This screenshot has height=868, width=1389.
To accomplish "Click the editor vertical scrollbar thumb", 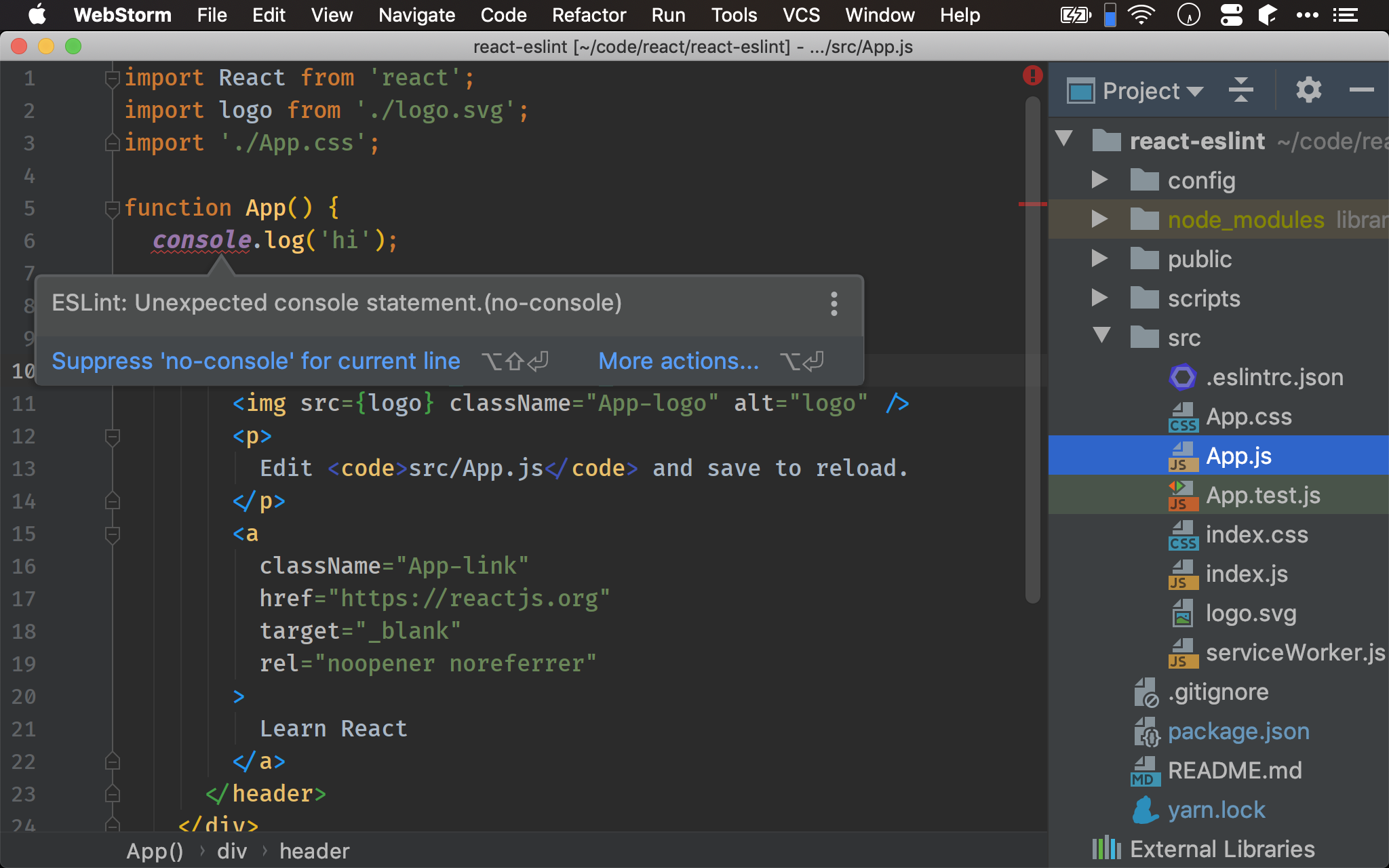I will click(1033, 349).
